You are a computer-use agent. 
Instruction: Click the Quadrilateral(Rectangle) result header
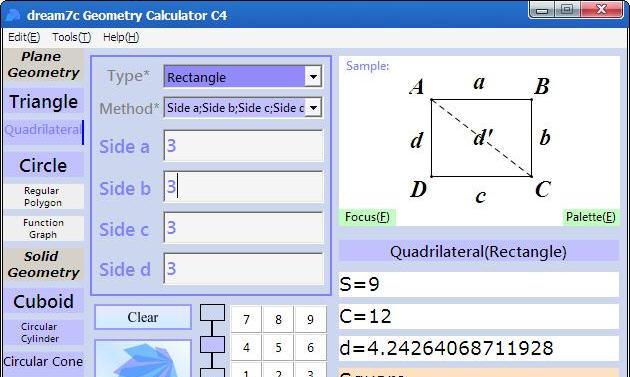[479, 252]
